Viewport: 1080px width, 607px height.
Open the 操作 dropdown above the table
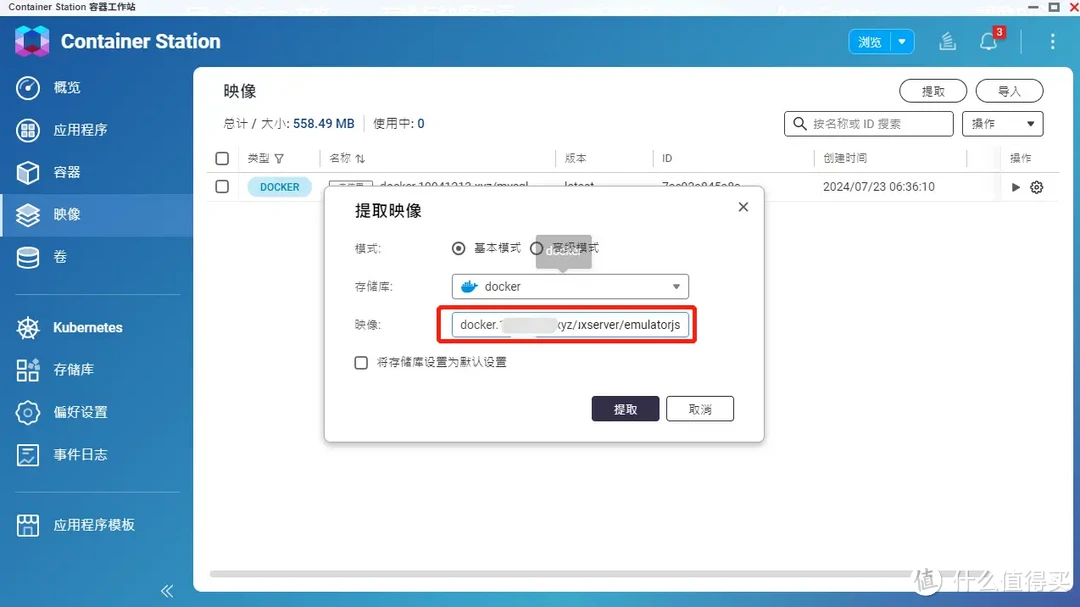(x=1002, y=123)
